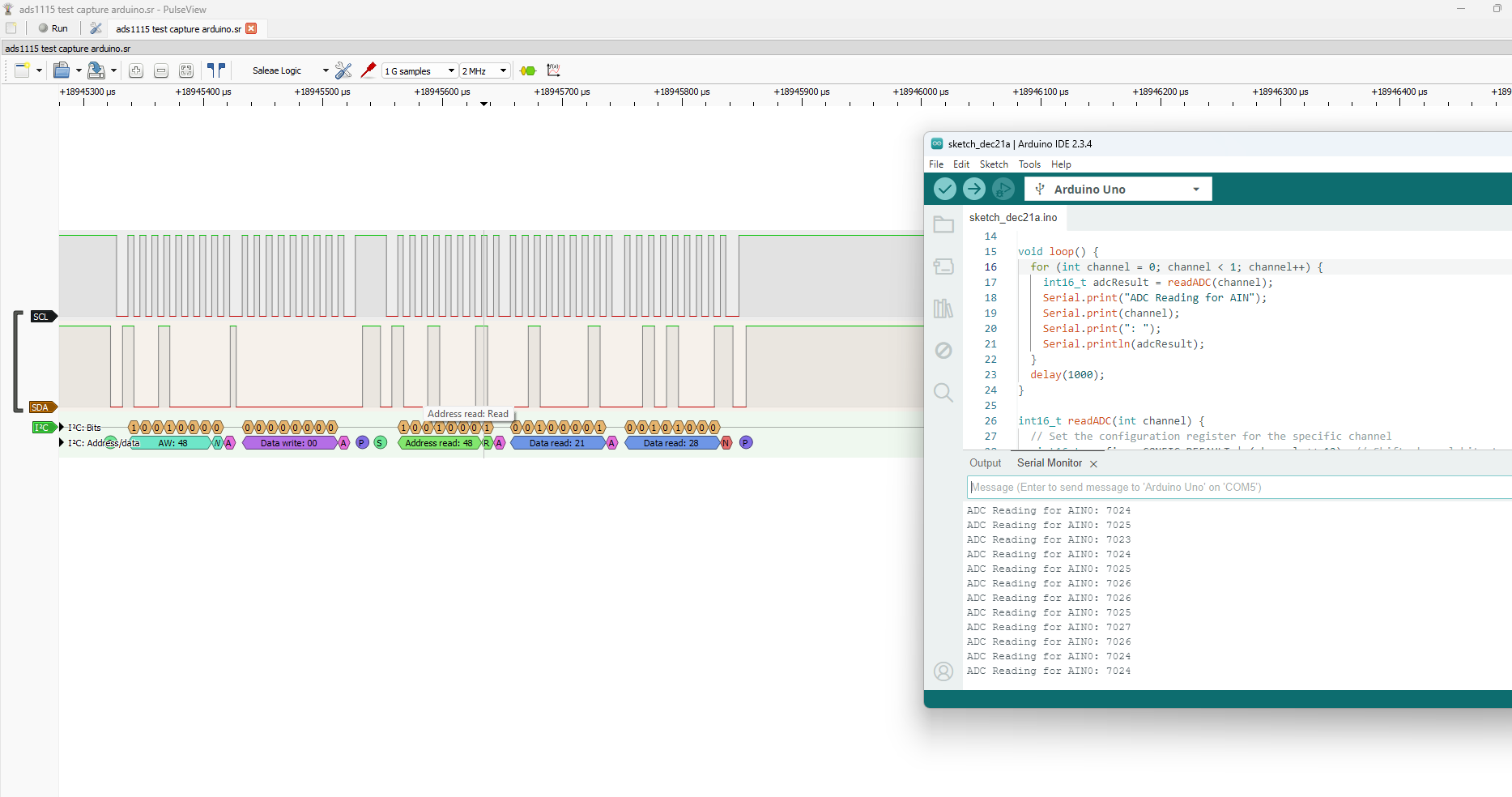Open the Saleae Logic device dropdown
Viewport: 1512px width, 797px height.
click(287, 70)
